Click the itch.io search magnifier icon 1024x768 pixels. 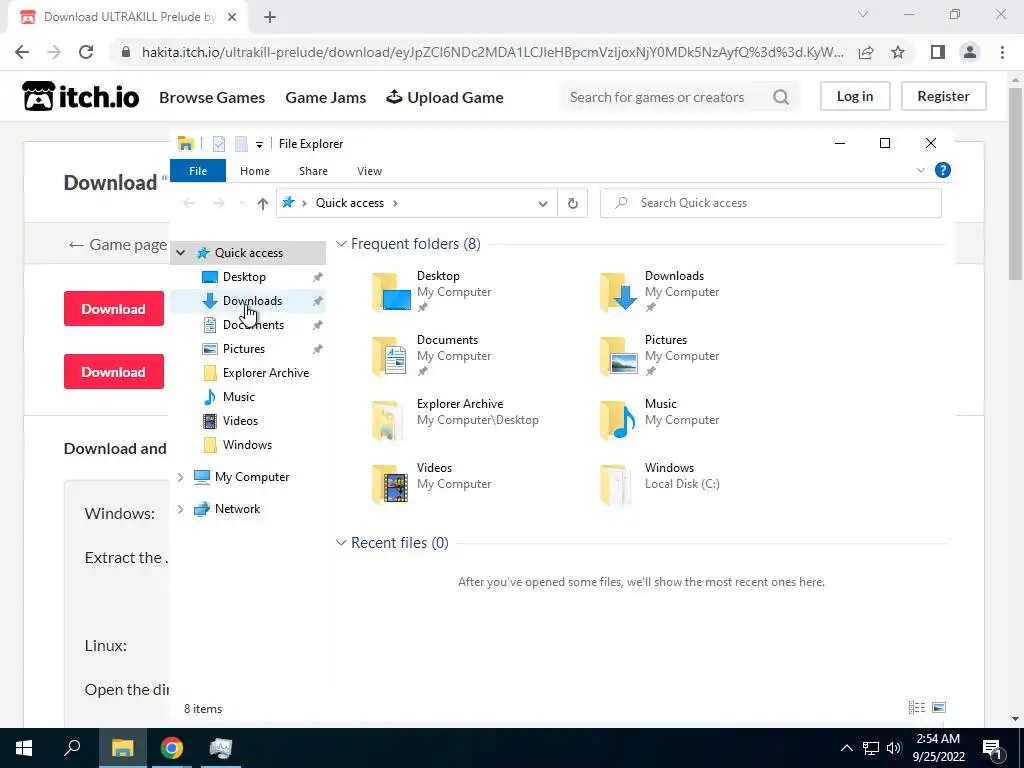pos(781,97)
